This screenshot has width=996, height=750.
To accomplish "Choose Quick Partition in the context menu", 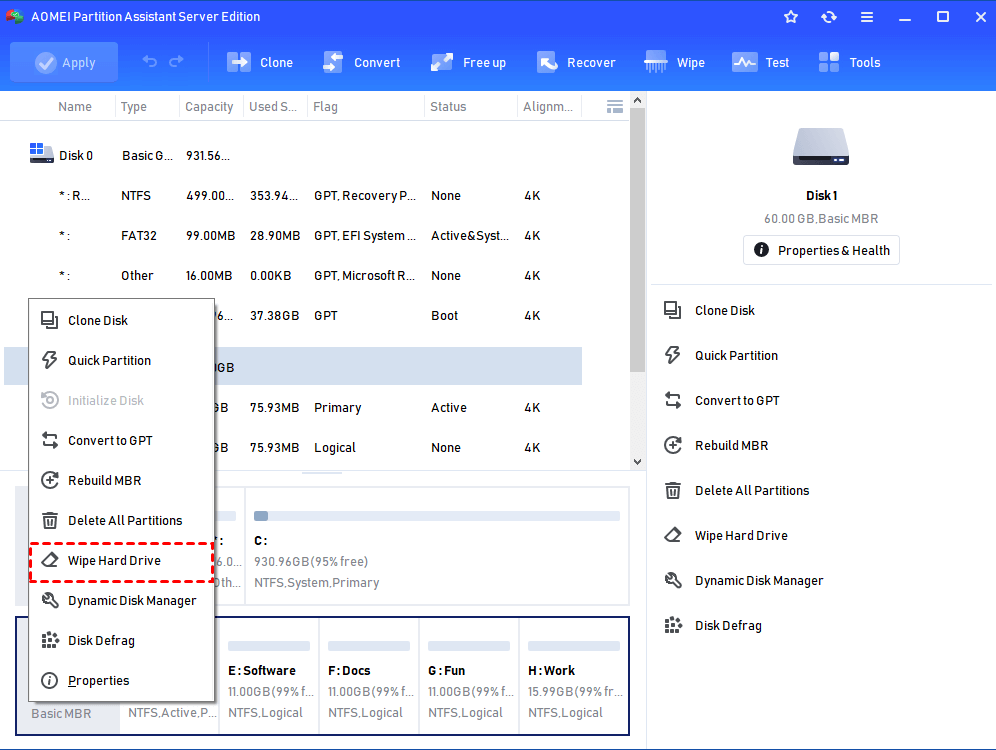I will pos(121,360).
